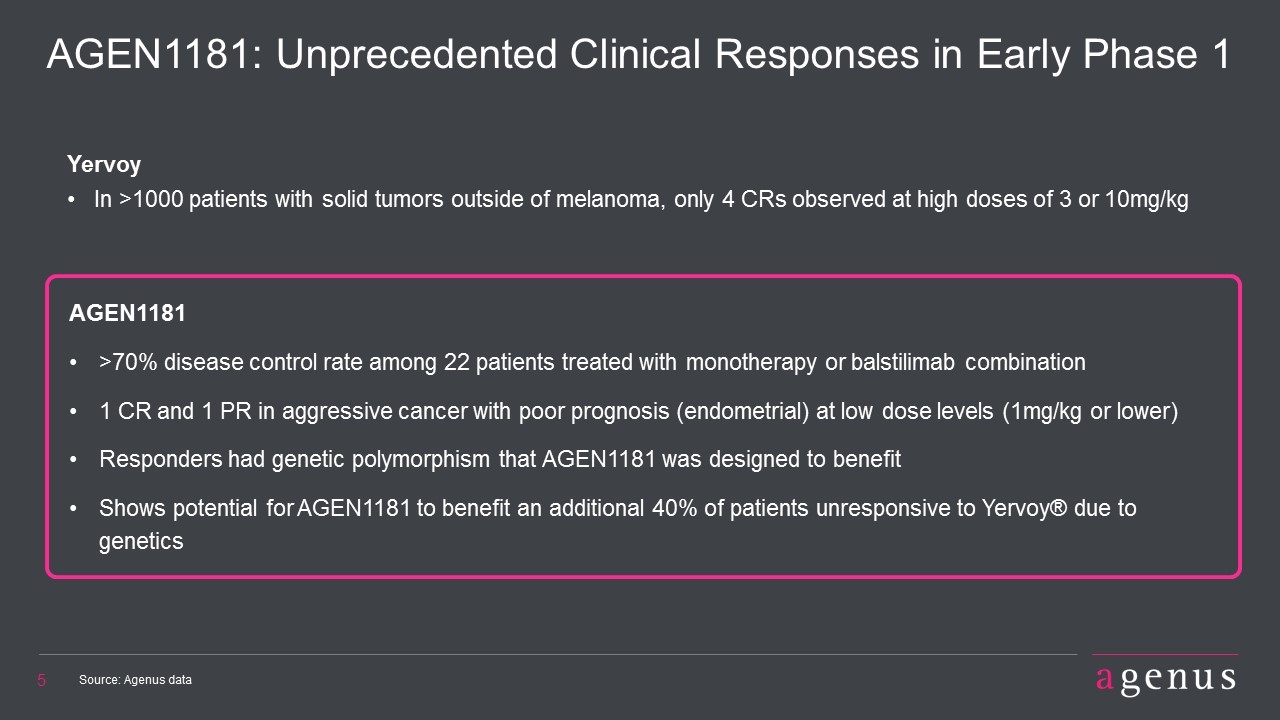Select the 1 CR and 1 PR bullet
Viewport: 1280px width, 720px height.
point(638,412)
